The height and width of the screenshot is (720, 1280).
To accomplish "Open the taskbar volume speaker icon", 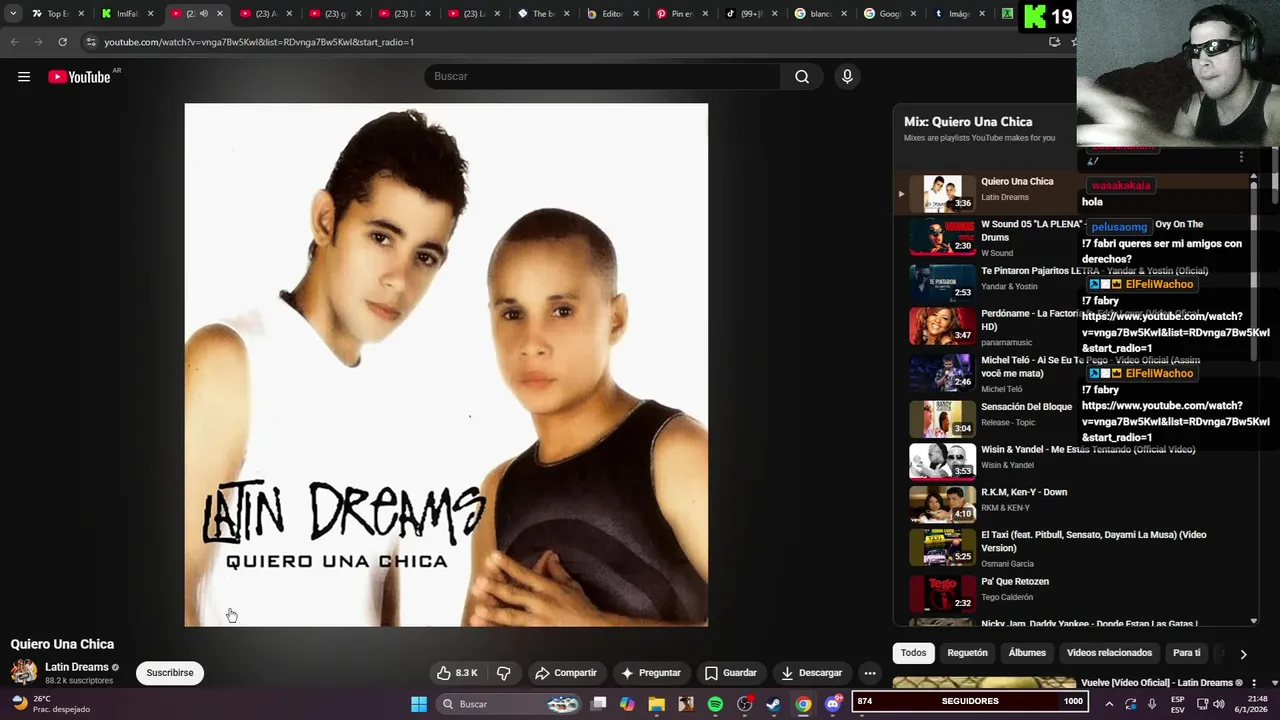I will [x=1219, y=704].
